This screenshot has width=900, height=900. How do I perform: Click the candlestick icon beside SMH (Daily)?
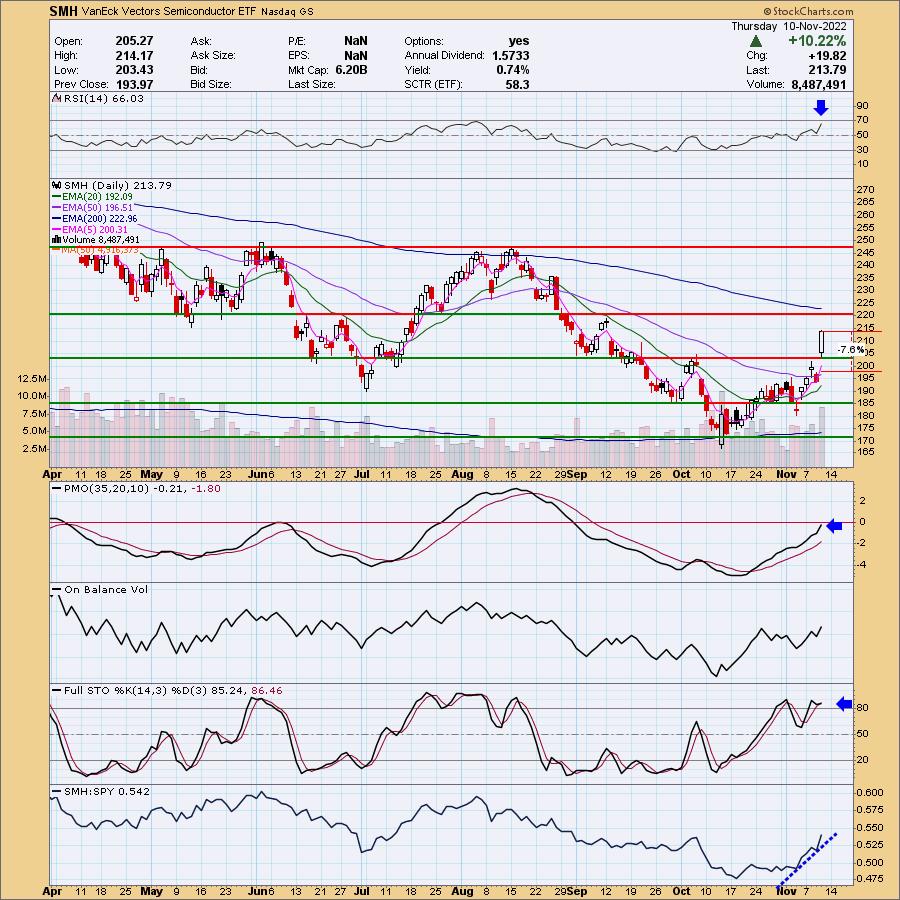[x=57, y=185]
